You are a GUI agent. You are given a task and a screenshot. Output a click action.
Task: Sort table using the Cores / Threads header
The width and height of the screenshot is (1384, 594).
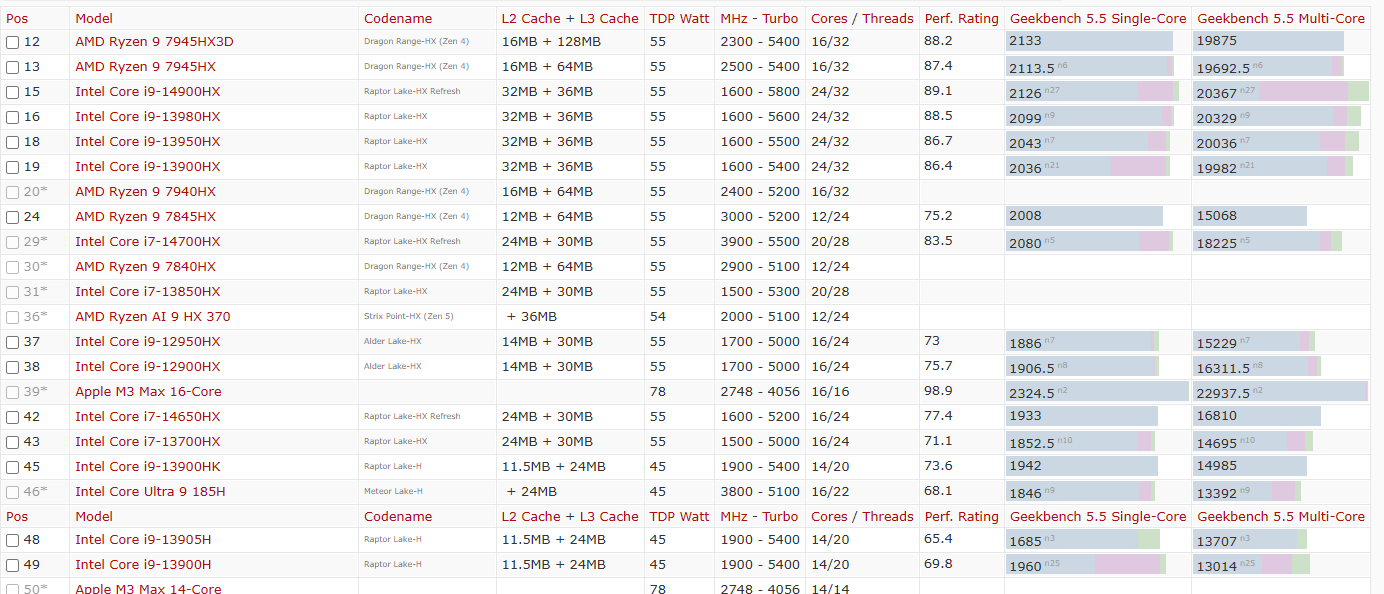(x=862, y=17)
